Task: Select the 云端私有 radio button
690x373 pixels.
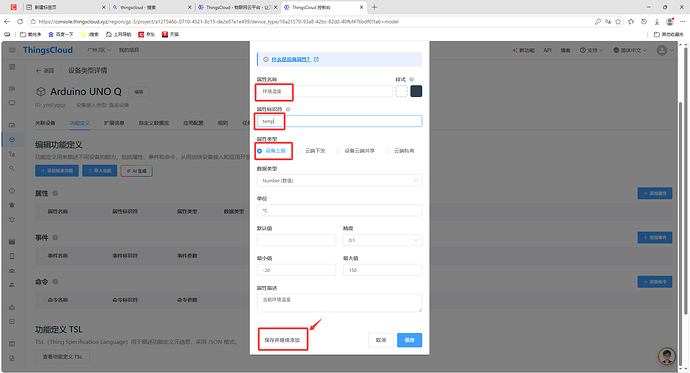Action: tap(388, 151)
